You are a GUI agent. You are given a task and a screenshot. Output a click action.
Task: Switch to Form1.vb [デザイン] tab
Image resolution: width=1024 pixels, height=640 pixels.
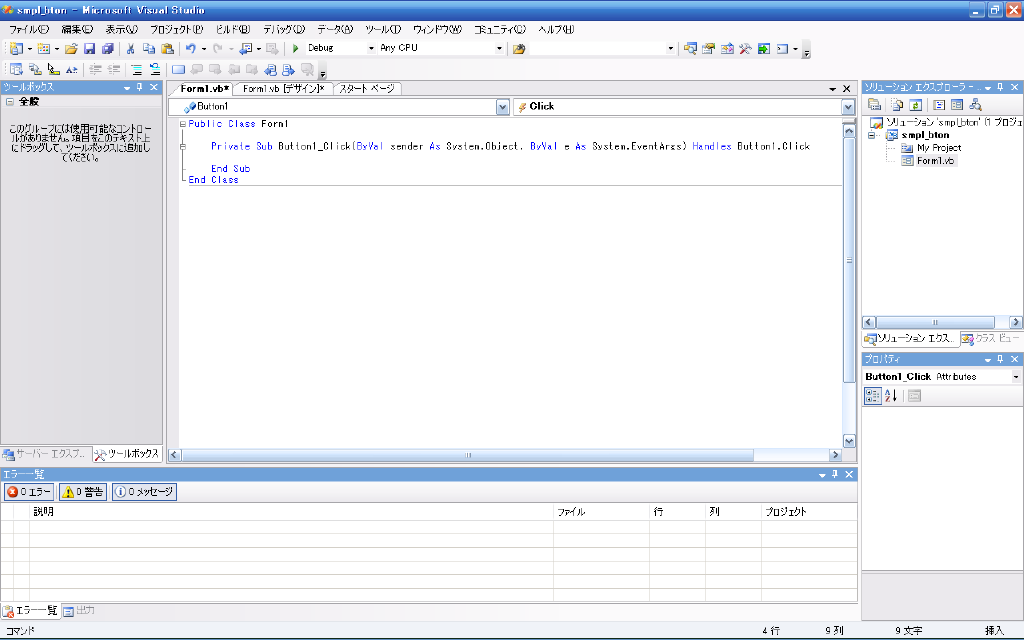point(283,89)
